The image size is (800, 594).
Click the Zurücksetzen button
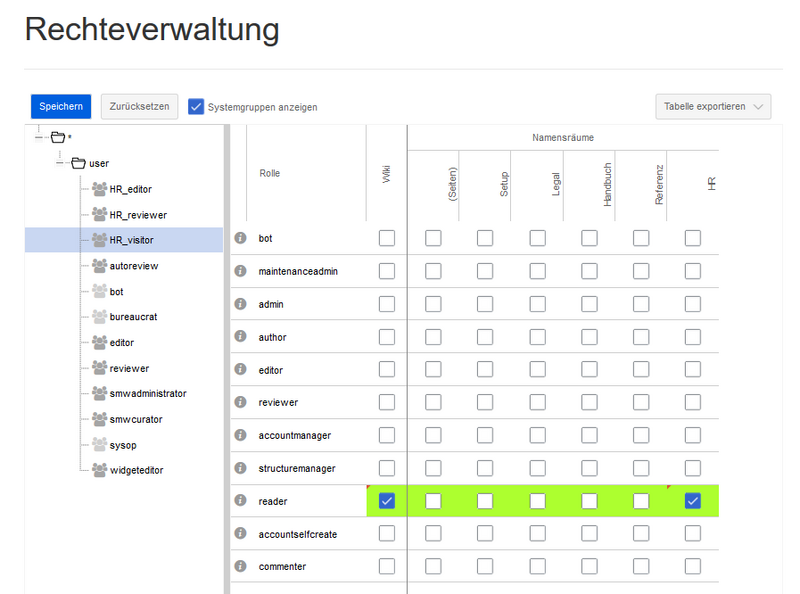point(139,106)
